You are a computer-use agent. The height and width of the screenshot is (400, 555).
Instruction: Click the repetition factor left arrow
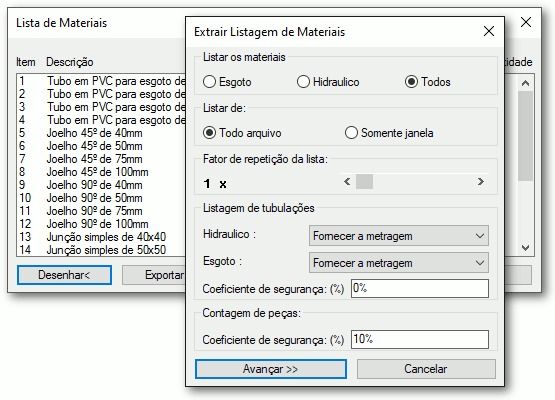point(347,182)
